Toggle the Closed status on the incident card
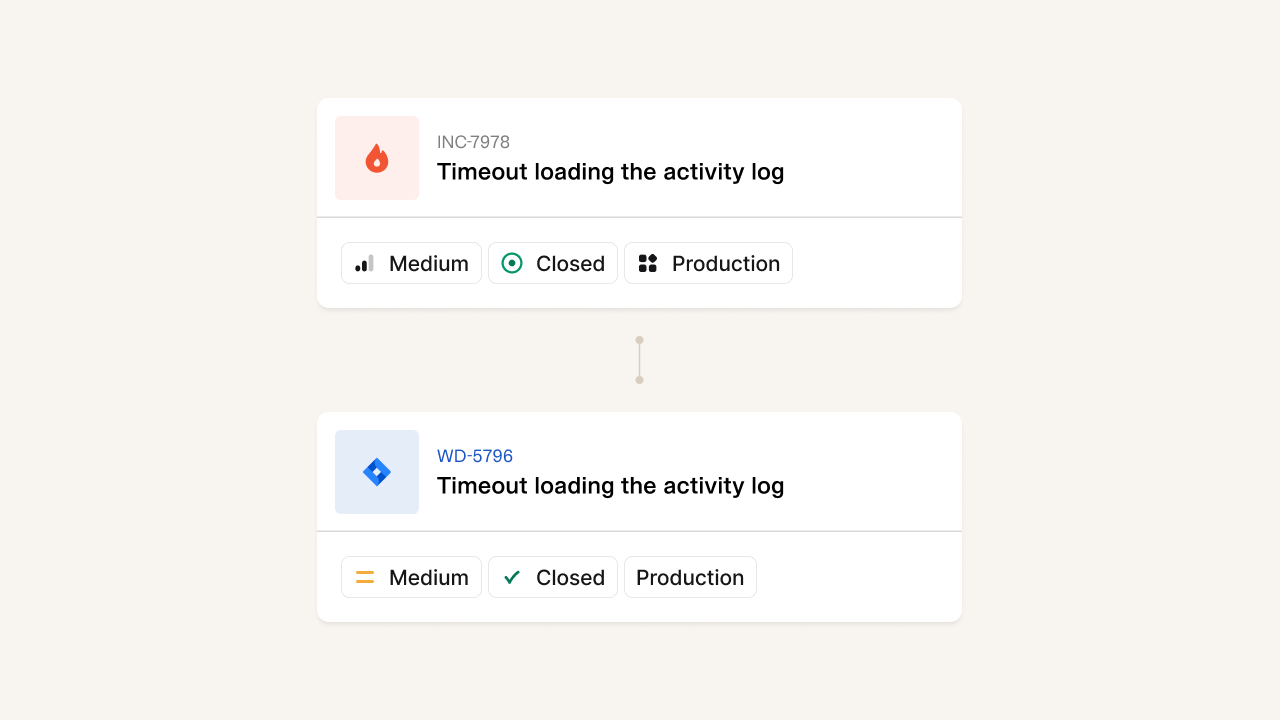The image size is (1280, 720). pyautogui.click(x=552, y=263)
